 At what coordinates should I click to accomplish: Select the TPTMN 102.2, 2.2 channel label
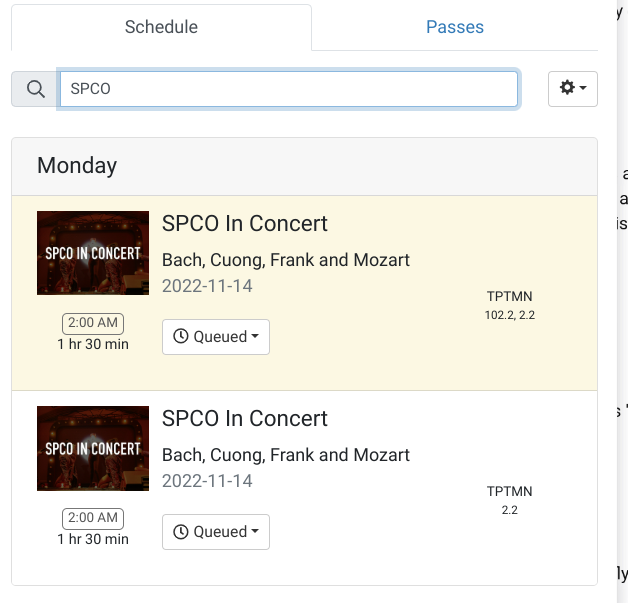click(510, 305)
